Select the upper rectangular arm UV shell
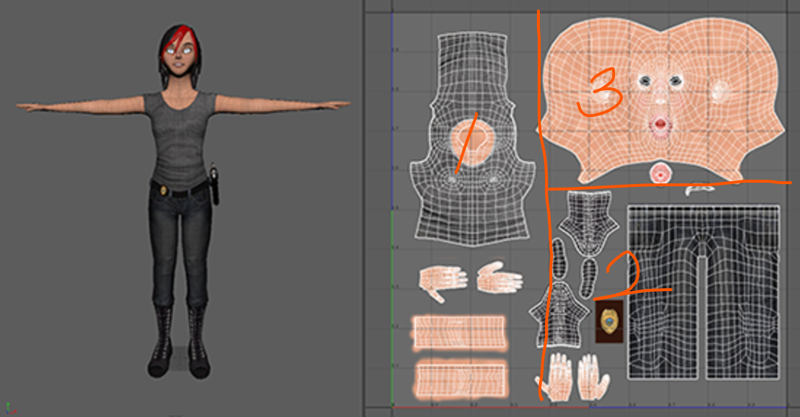 459,333
